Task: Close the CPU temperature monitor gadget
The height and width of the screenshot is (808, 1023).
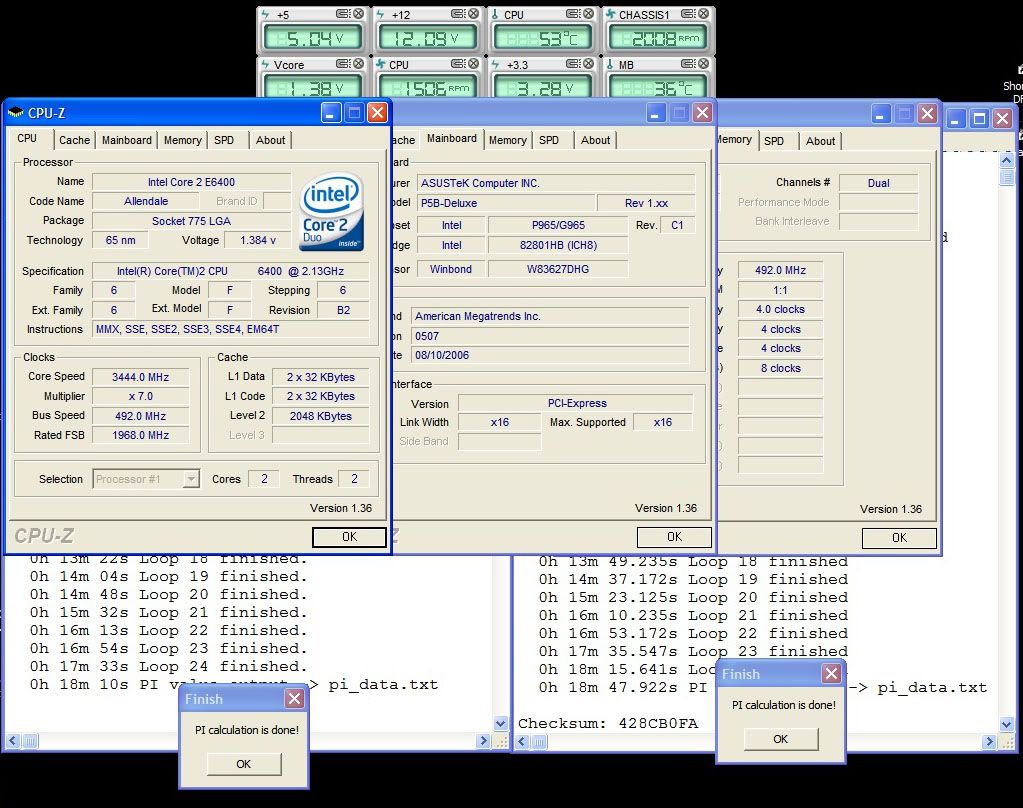Action: tap(588, 14)
